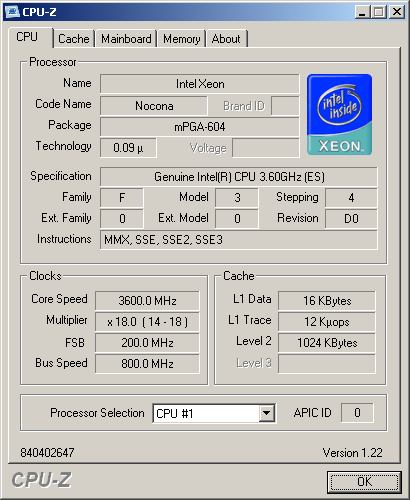Click the number 840402647 at bottom
This screenshot has height=500, width=410.
click(47, 453)
